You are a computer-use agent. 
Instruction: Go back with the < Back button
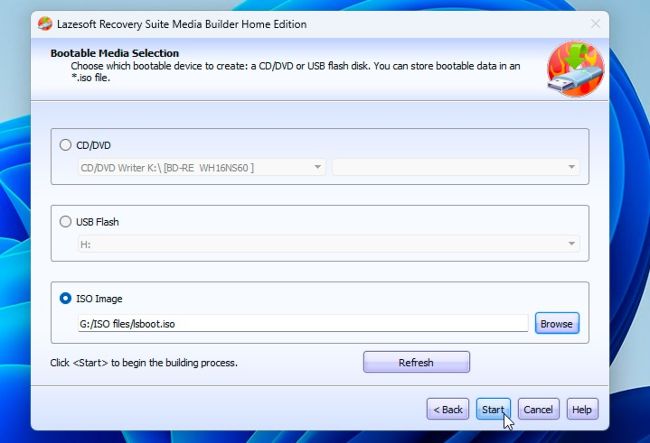(448, 409)
